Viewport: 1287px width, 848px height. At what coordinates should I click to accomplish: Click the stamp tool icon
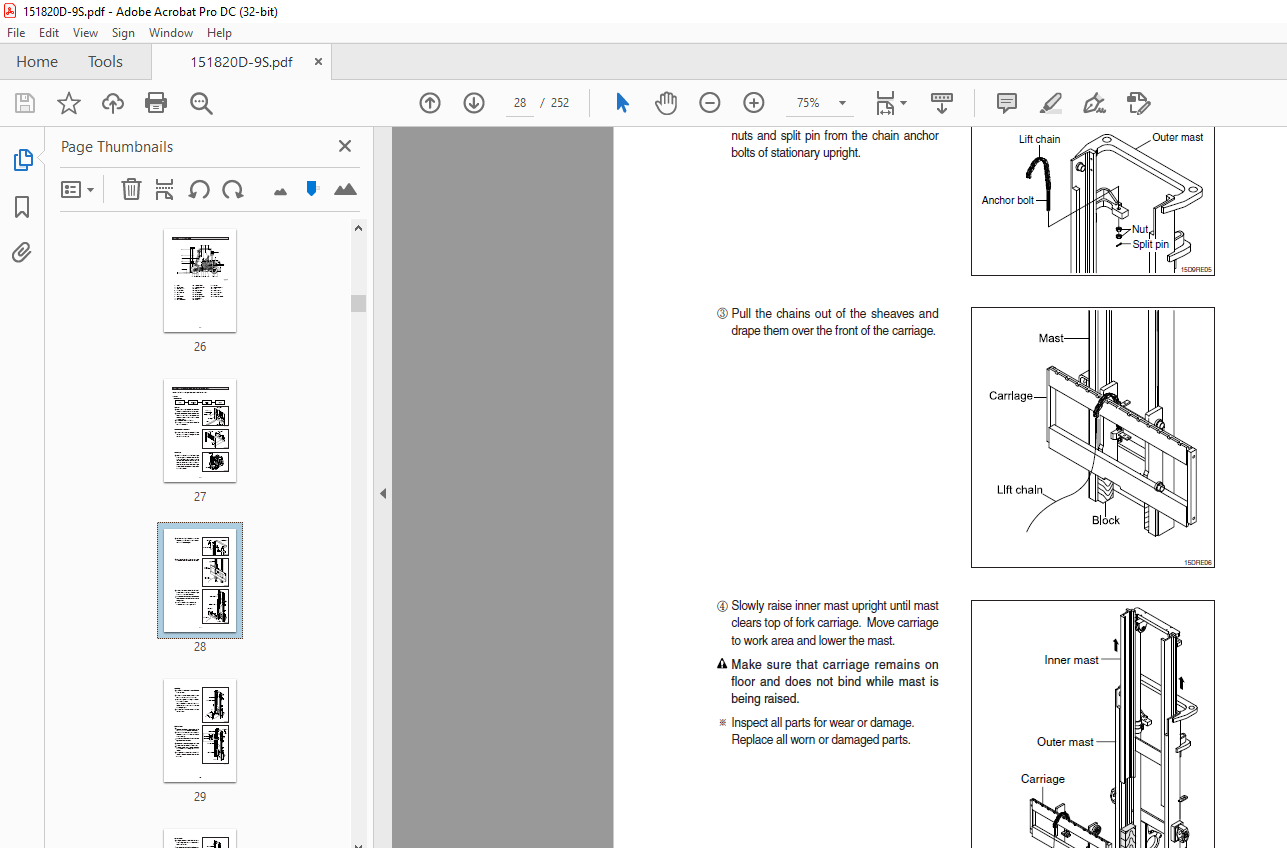[x=1138, y=103]
